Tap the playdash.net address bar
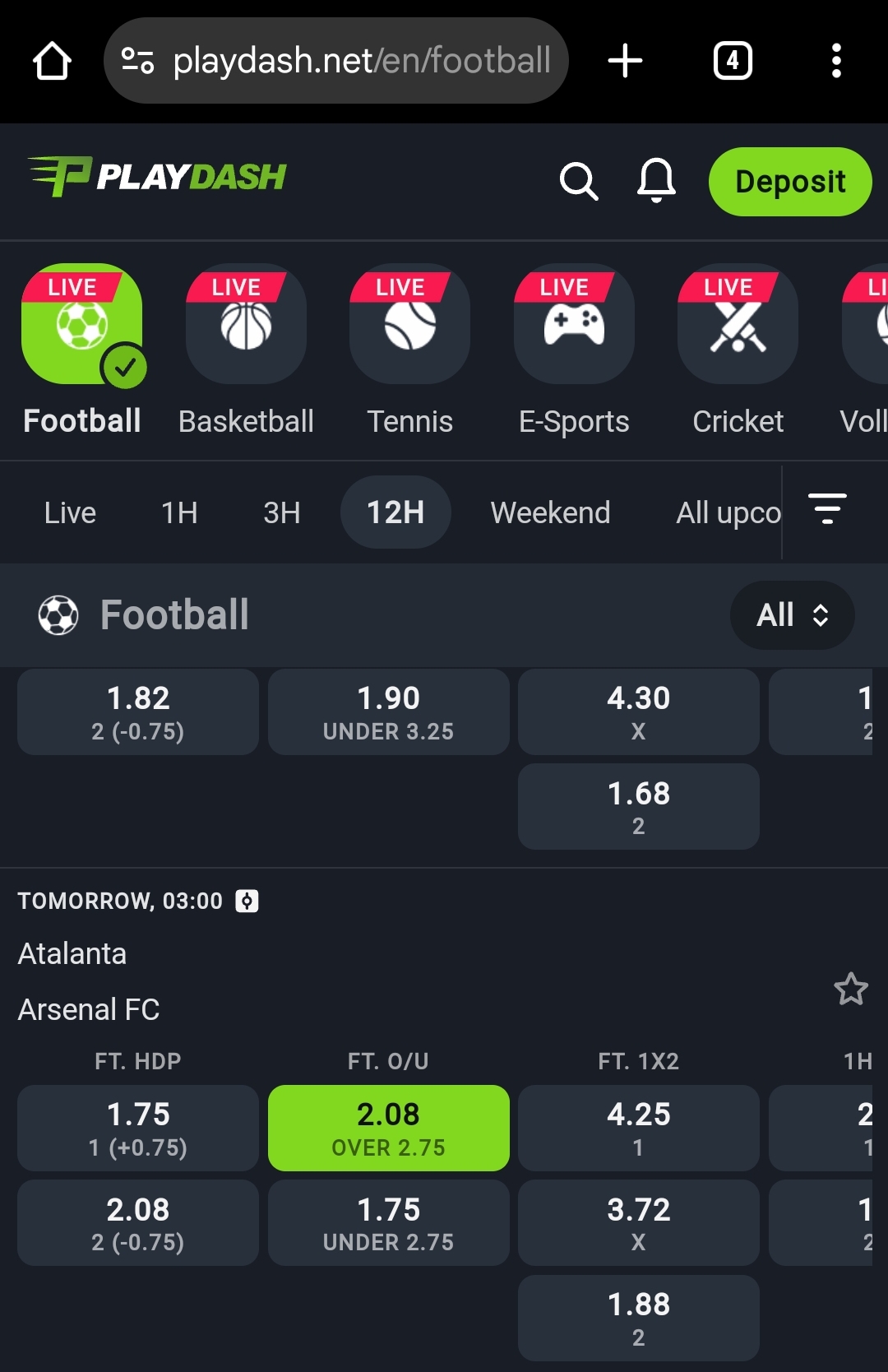This screenshot has width=888, height=1372. [x=345, y=61]
